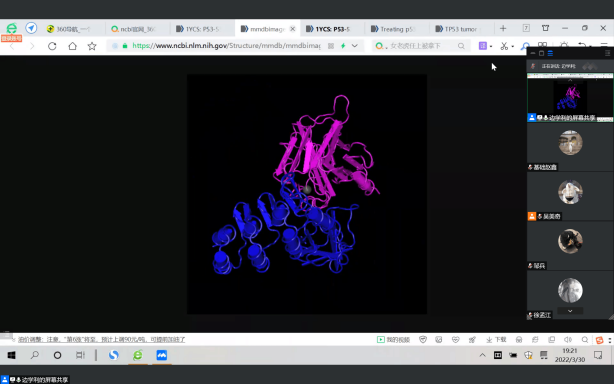Open the Windows notification center

[598, 355]
